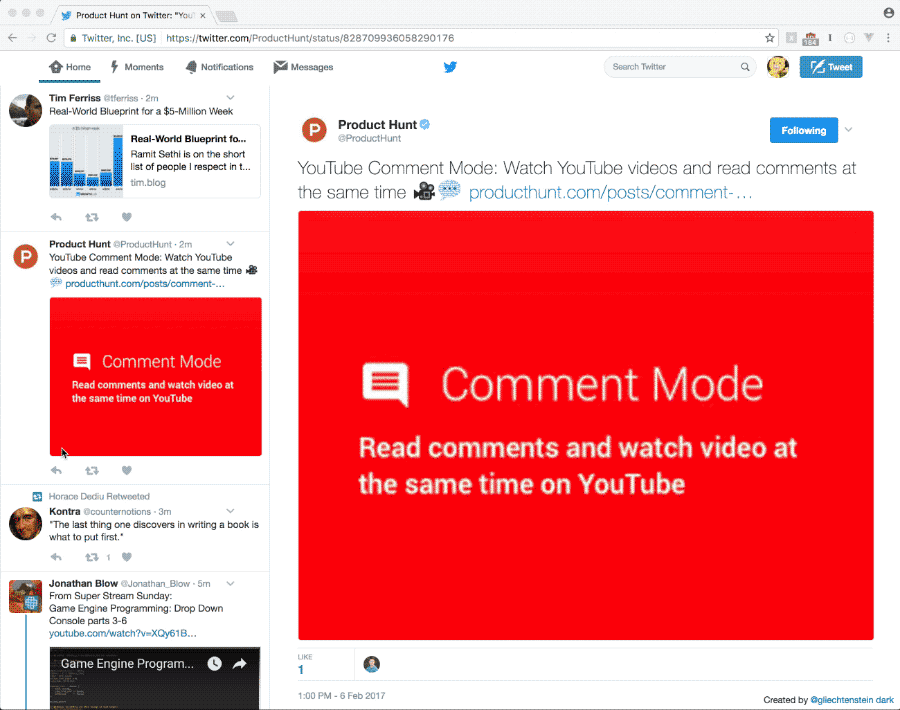
Task: Like Kontra's tweet
Action: (x=127, y=557)
